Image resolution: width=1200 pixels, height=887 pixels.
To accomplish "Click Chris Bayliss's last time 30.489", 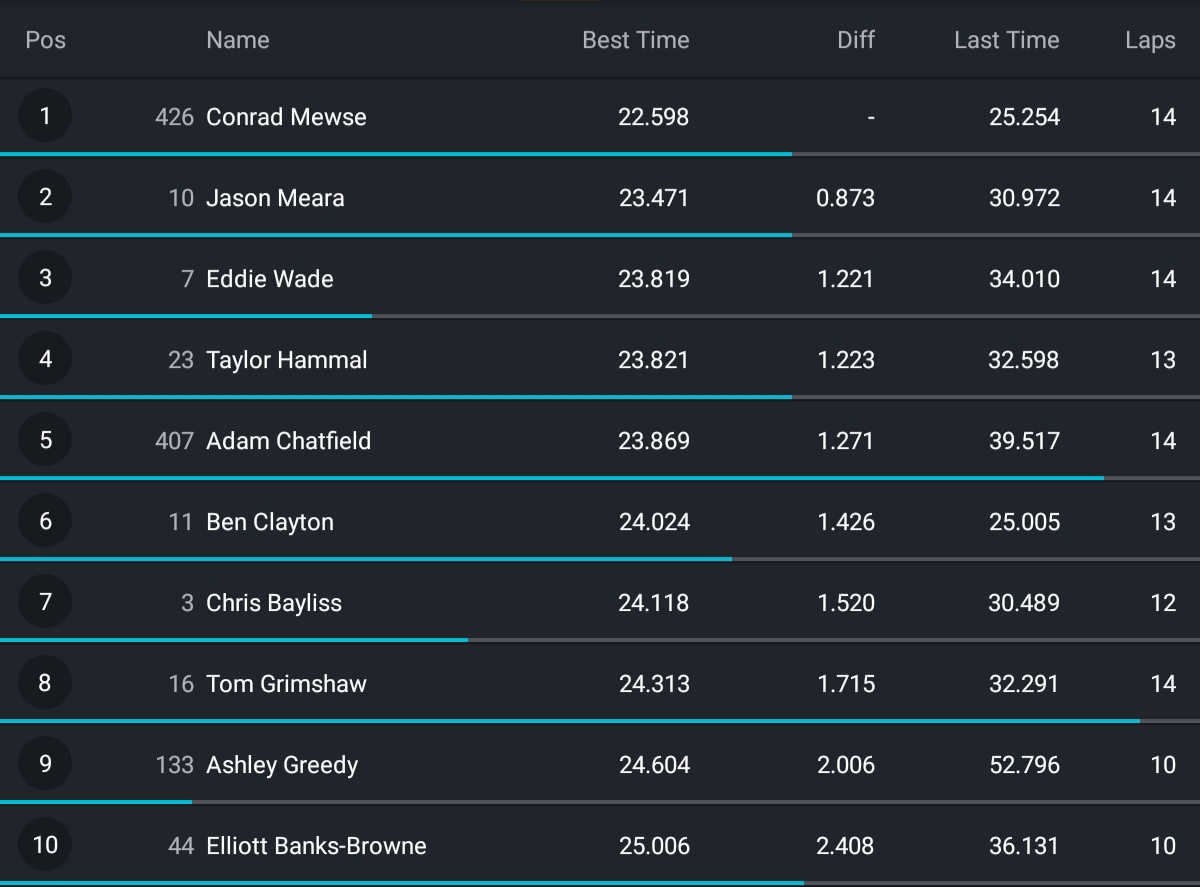I will [1024, 603].
